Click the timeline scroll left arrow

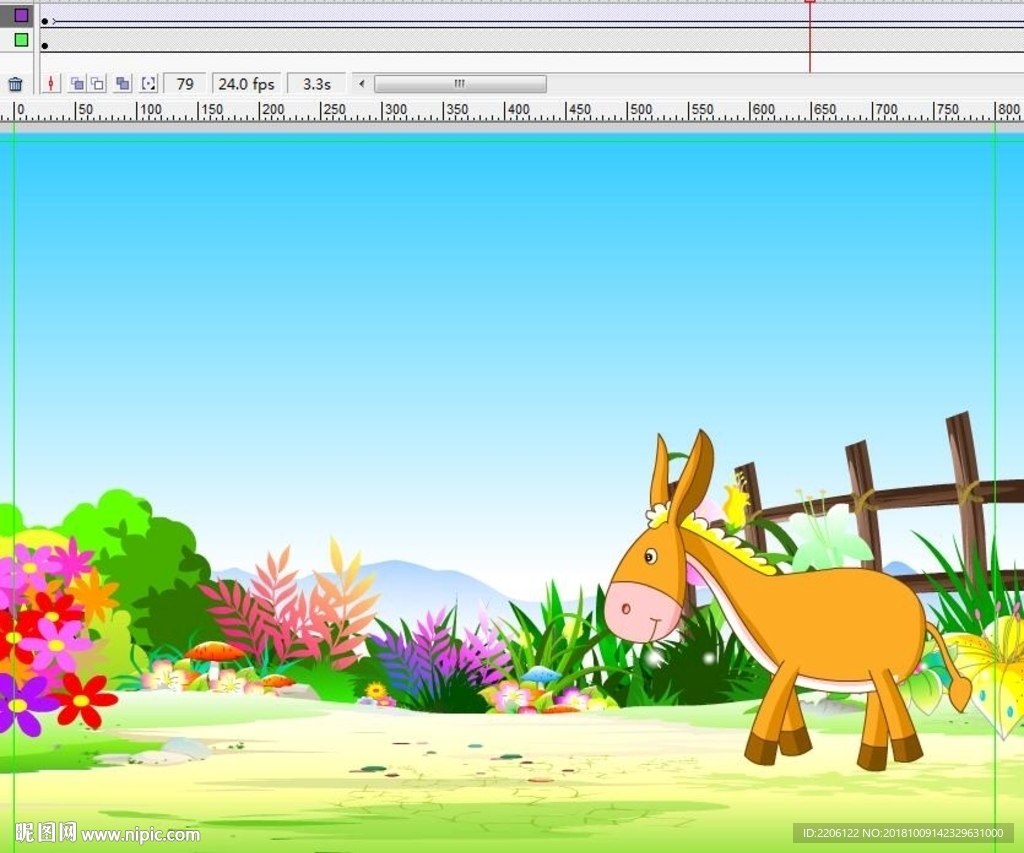(x=362, y=84)
